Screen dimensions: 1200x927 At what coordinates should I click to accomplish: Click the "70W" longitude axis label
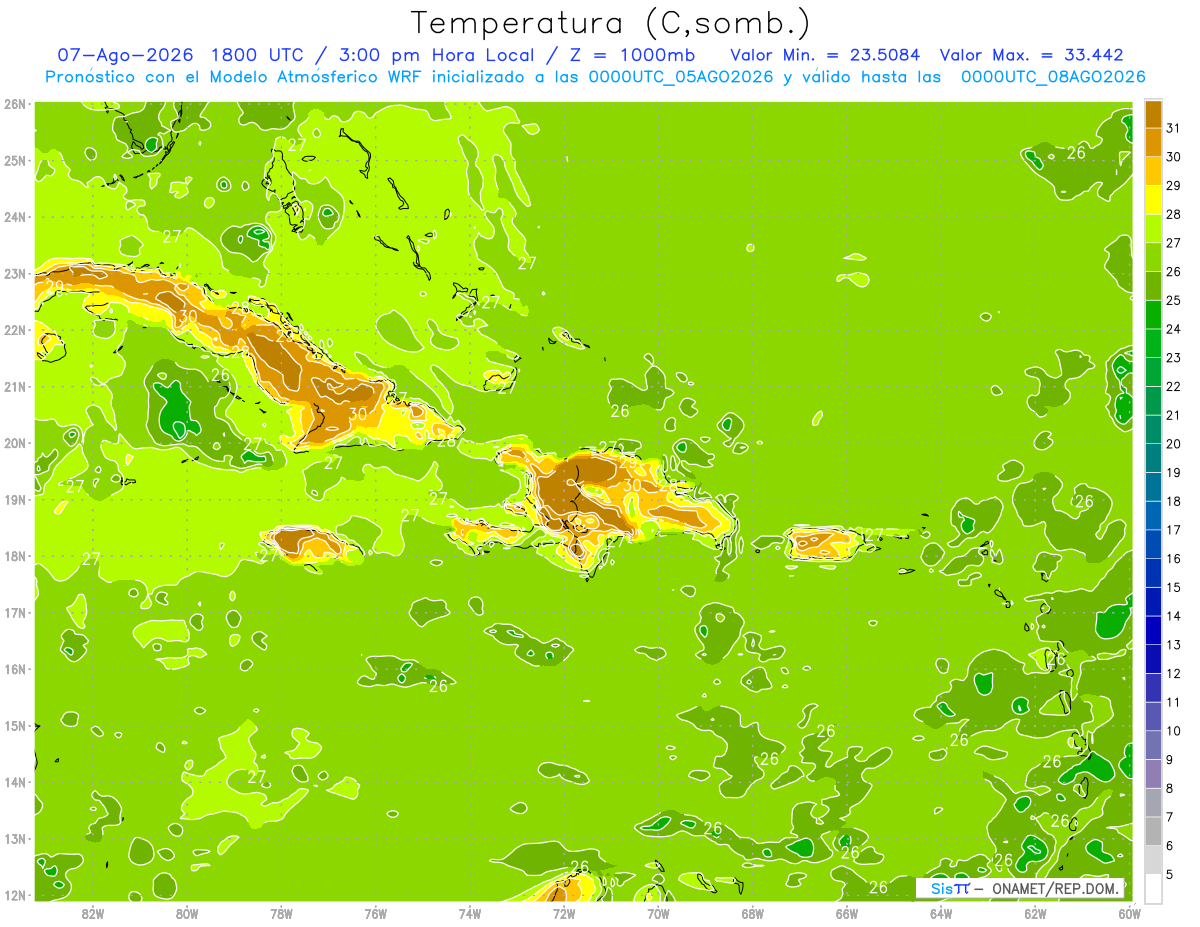pyautogui.click(x=658, y=913)
